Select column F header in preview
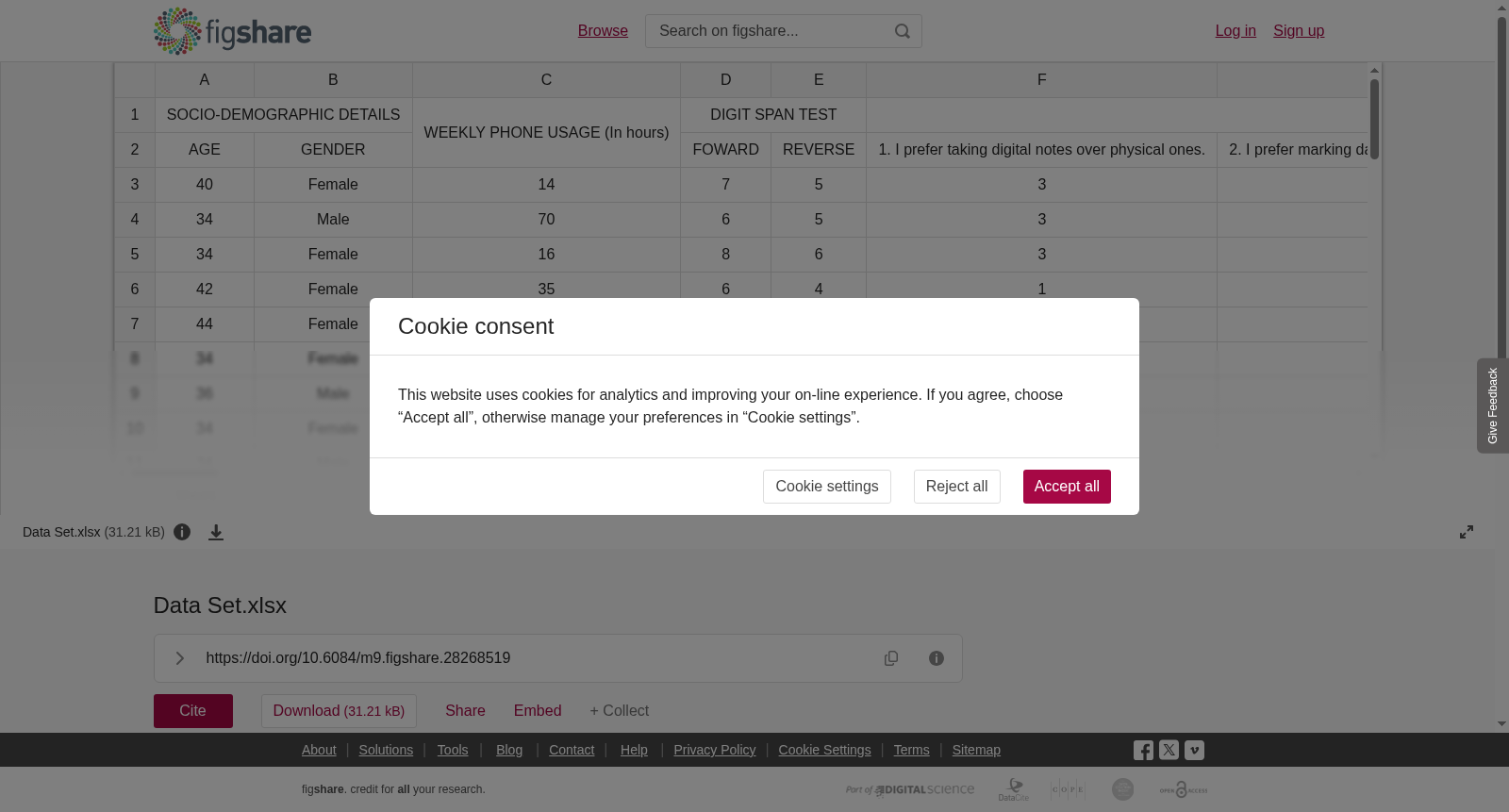The height and width of the screenshot is (812, 1509). 1042,80
